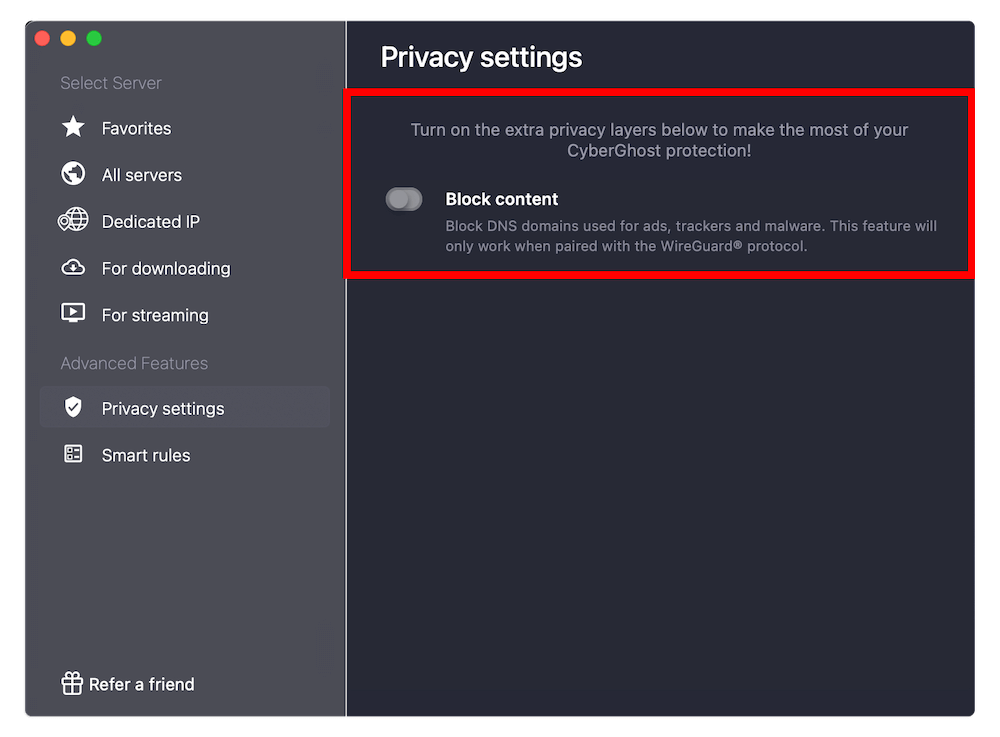Click the Block content label

tap(502, 199)
